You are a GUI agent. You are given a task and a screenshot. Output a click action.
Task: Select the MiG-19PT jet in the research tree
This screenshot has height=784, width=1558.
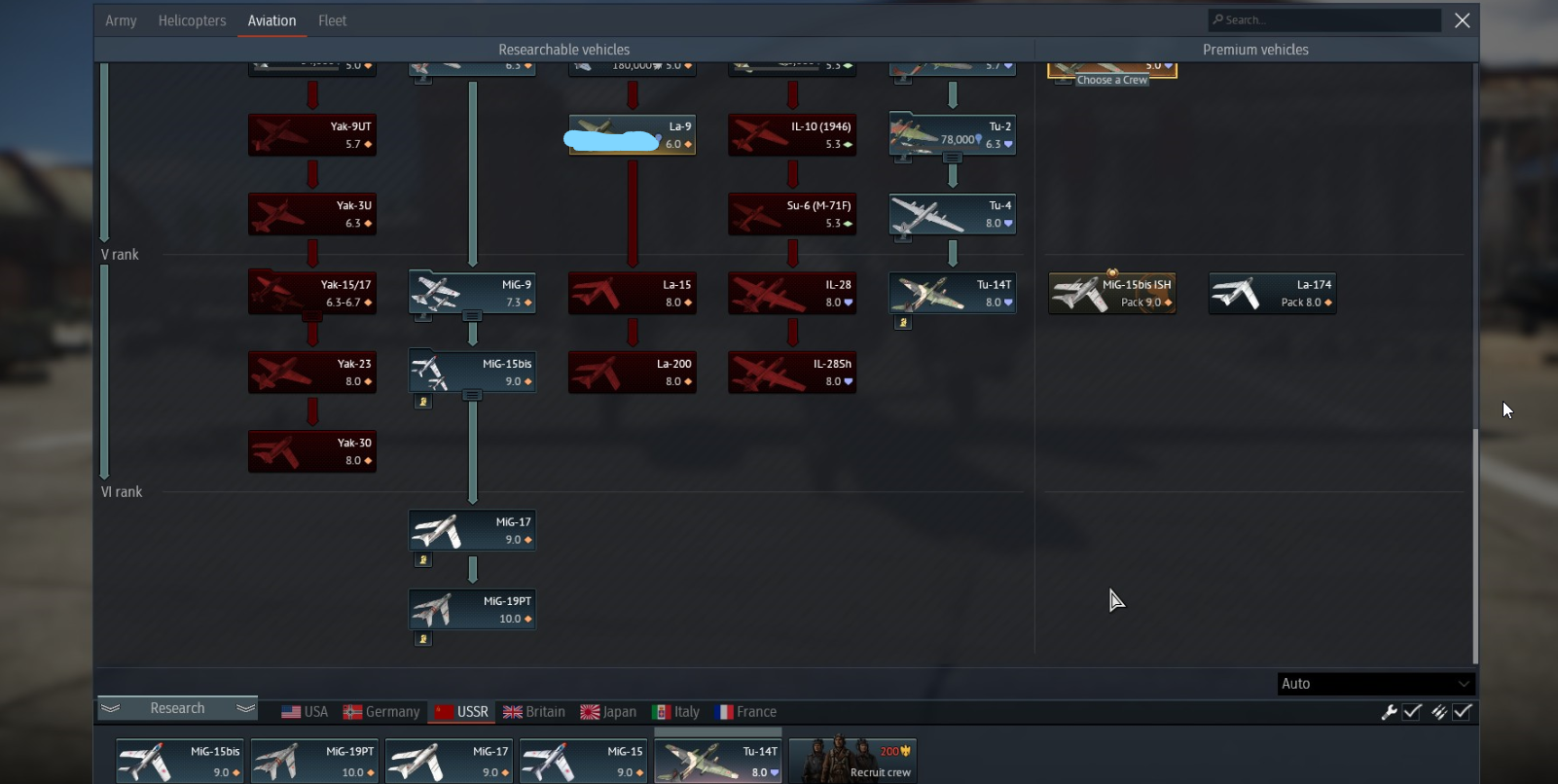click(472, 610)
